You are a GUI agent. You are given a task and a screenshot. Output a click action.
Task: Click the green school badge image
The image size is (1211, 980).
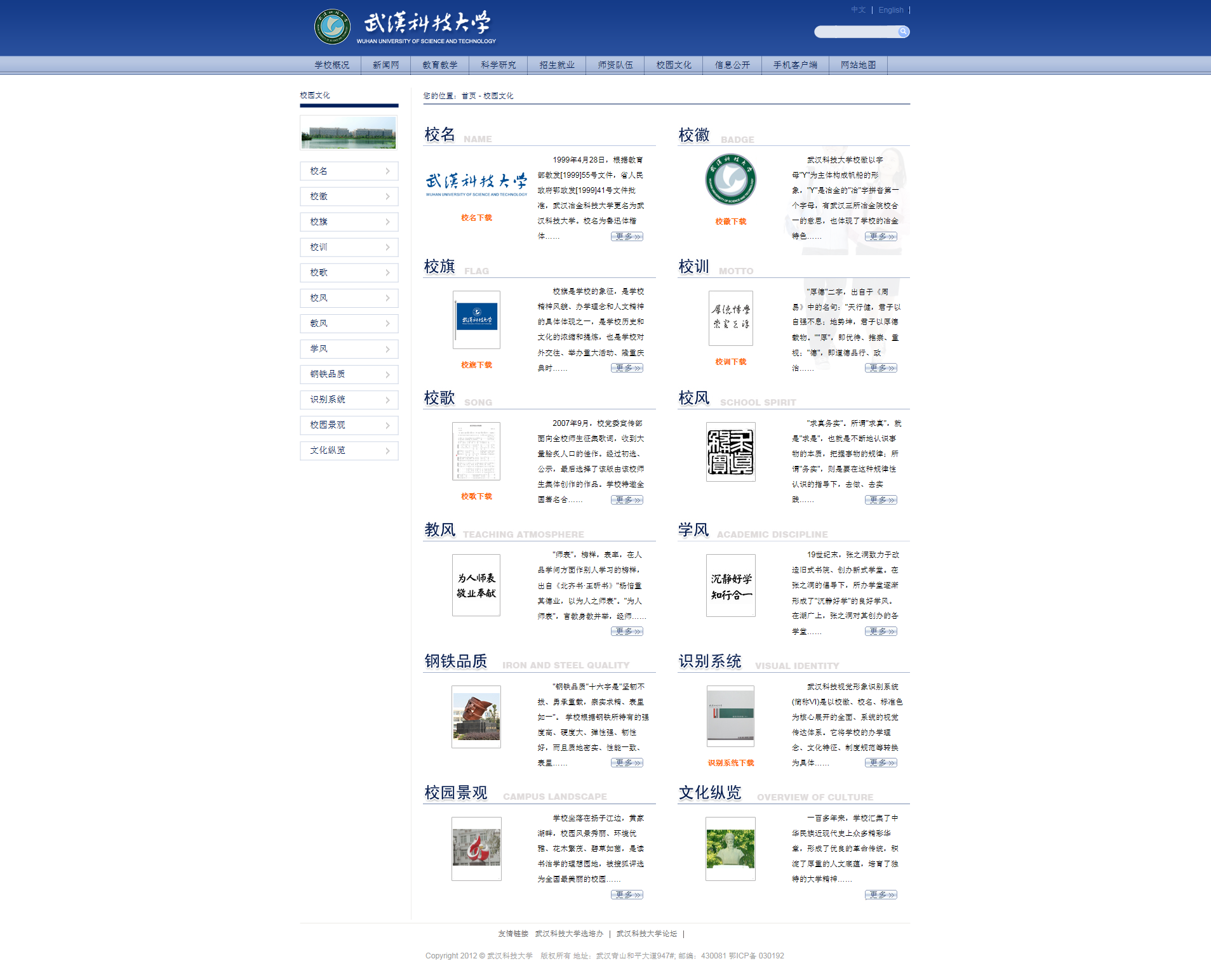[x=730, y=180]
